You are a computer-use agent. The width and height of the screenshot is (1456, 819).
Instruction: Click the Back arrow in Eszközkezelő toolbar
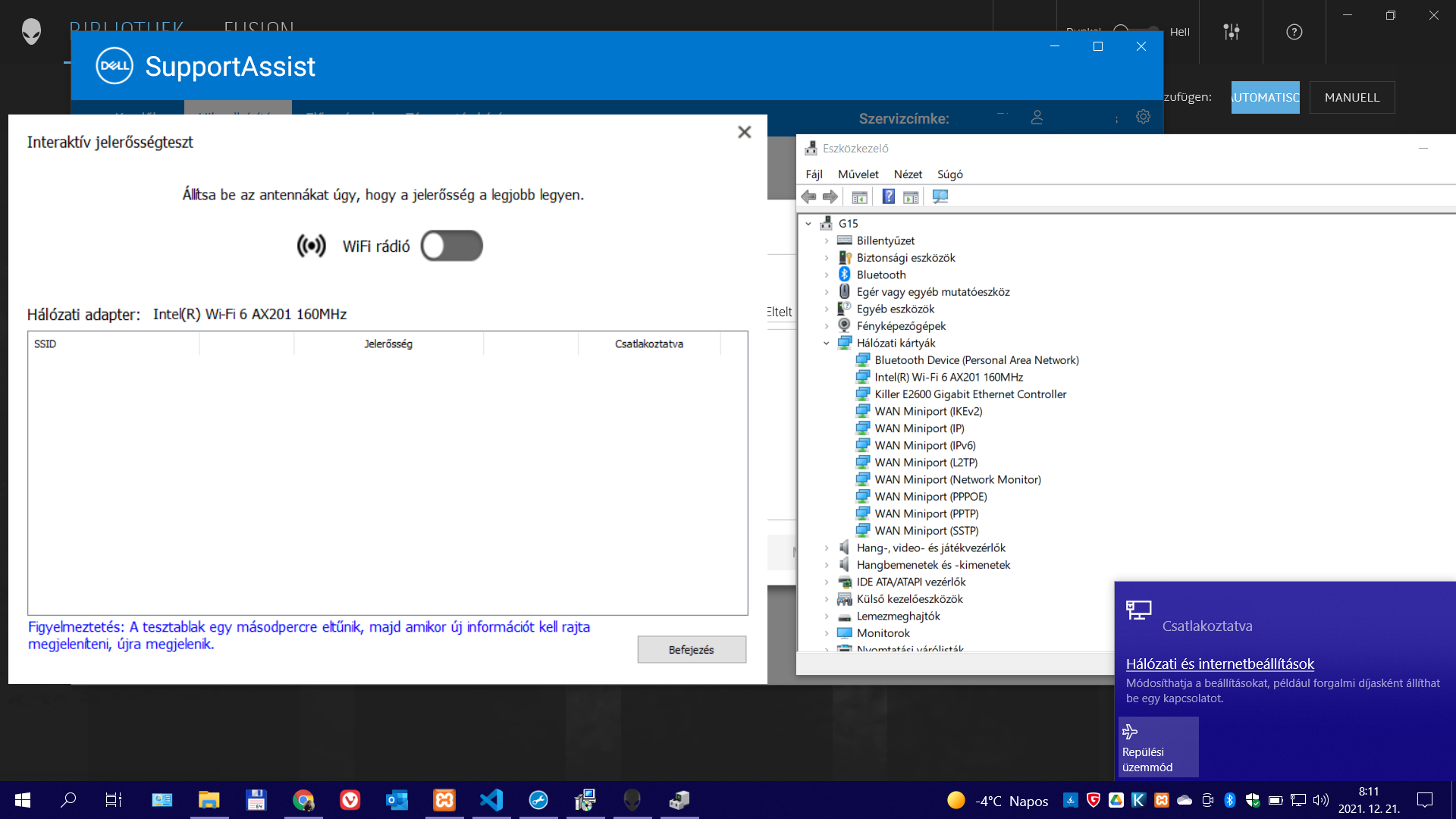point(809,197)
